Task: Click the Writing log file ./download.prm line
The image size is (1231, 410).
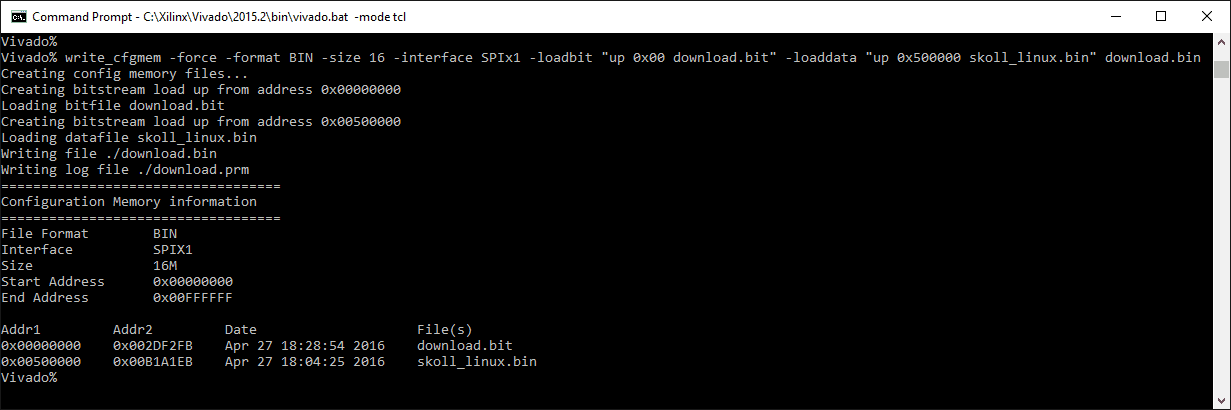Action: 117,169
